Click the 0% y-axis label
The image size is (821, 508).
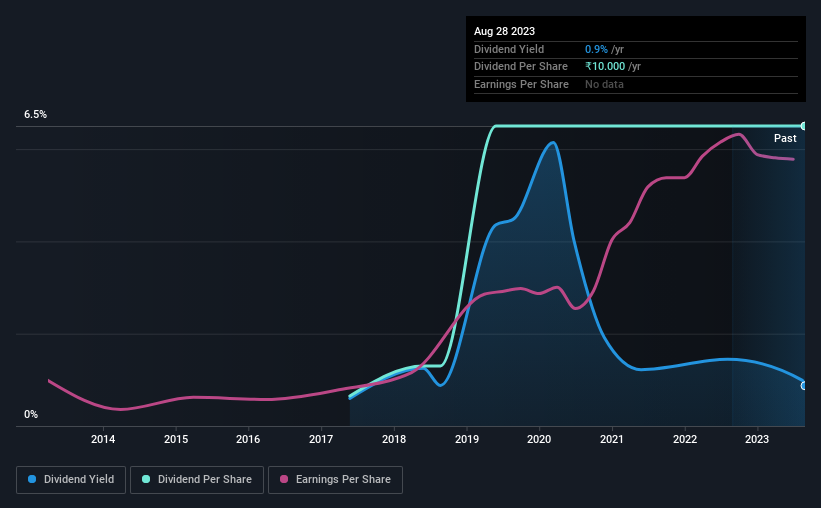[31, 414]
